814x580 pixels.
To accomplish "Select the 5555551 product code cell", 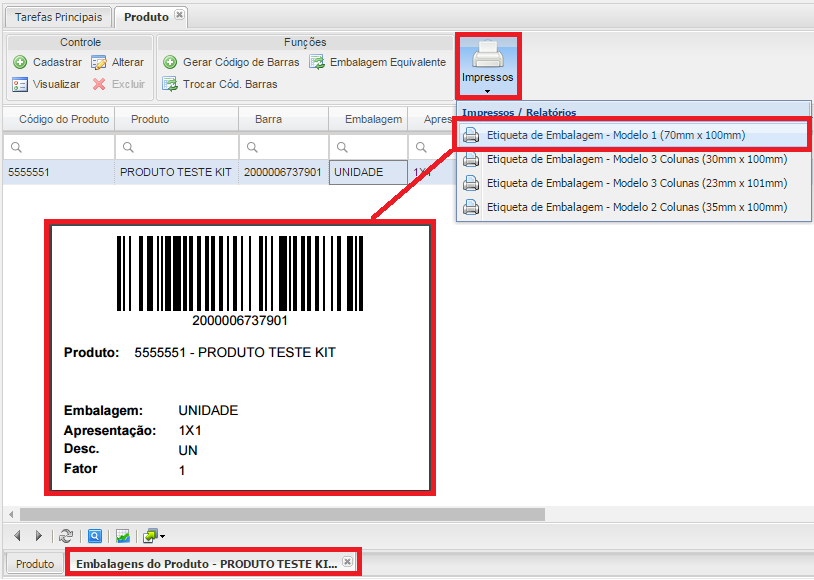I will [59, 172].
